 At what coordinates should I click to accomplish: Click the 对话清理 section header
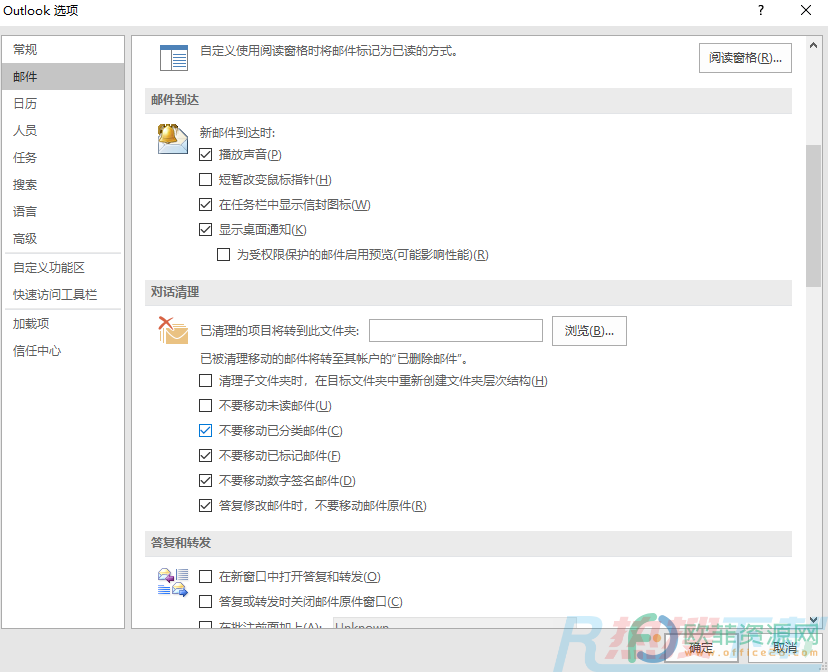pos(468,292)
